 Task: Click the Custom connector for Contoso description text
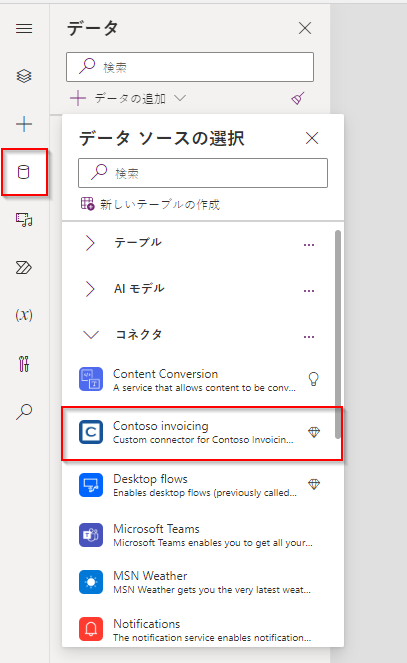[203, 440]
